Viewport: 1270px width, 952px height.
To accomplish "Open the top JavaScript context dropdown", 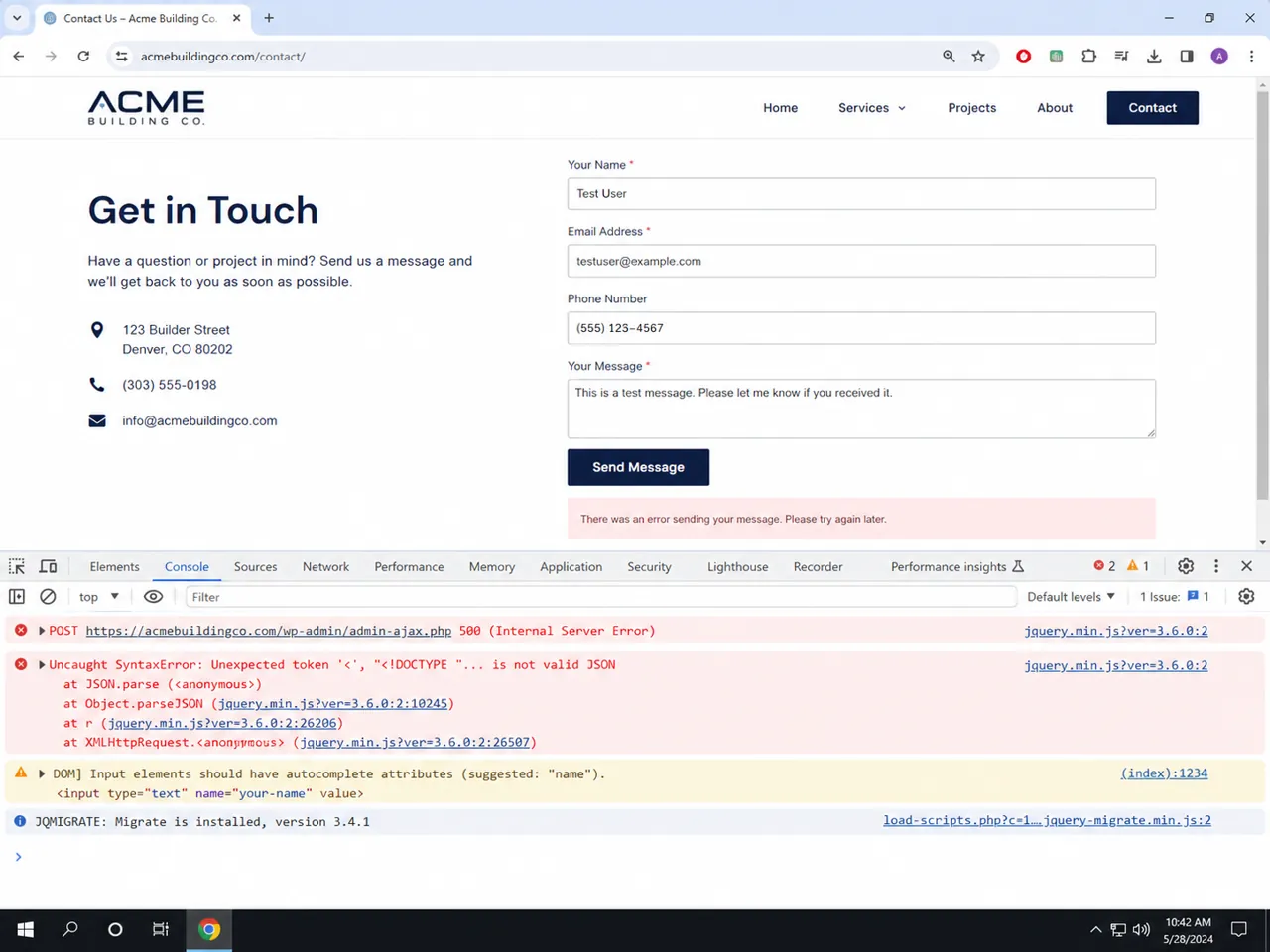I will 99,597.
